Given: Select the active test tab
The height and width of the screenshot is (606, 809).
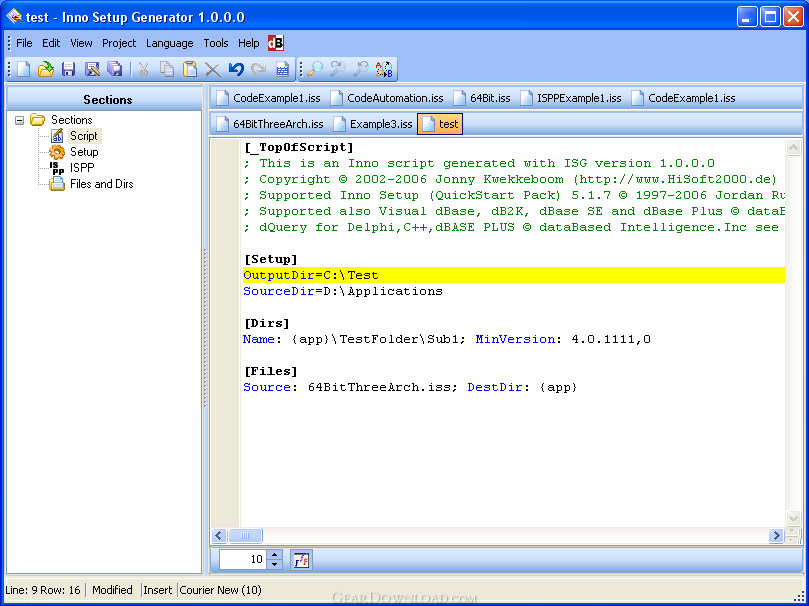Looking at the screenshot, I should pyautogui.click(x=440, y=124).
